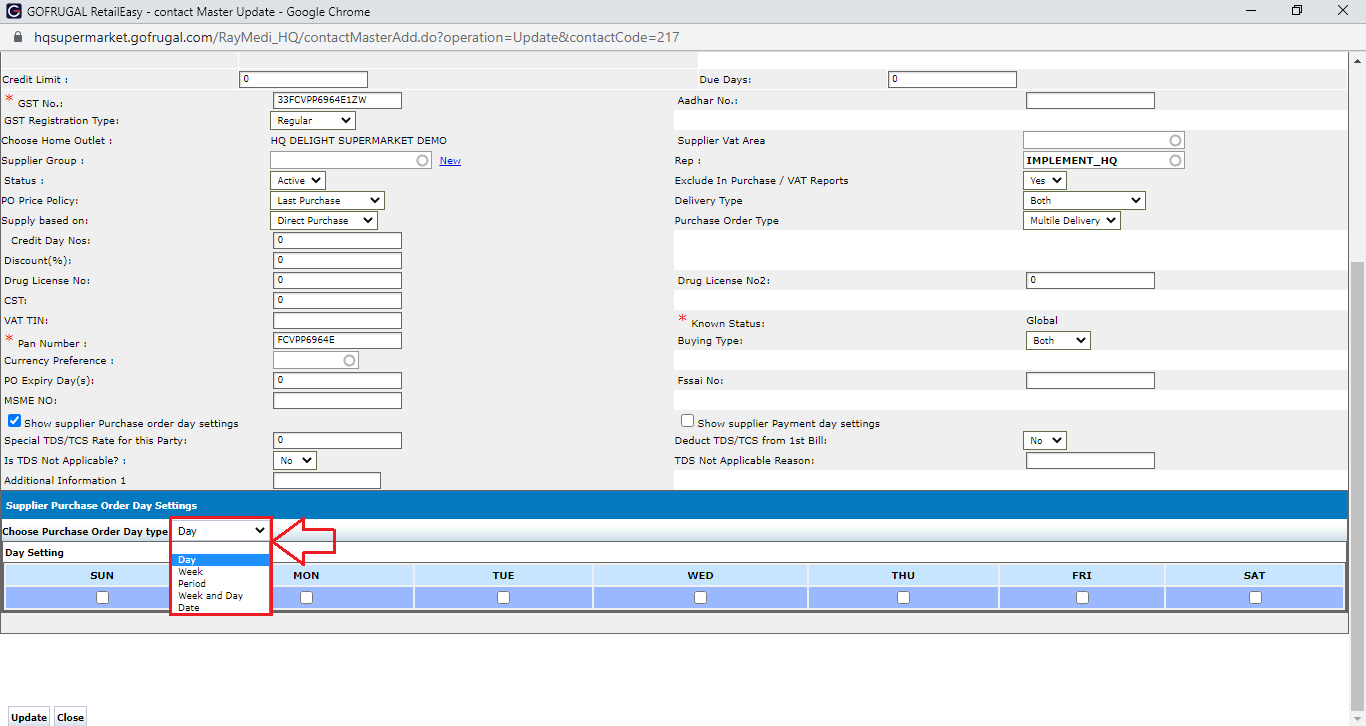This screenshot has height=726, width=1366.
Task: Click the GoFrugal app icon in title bar
Action: (x=13, y=12)
